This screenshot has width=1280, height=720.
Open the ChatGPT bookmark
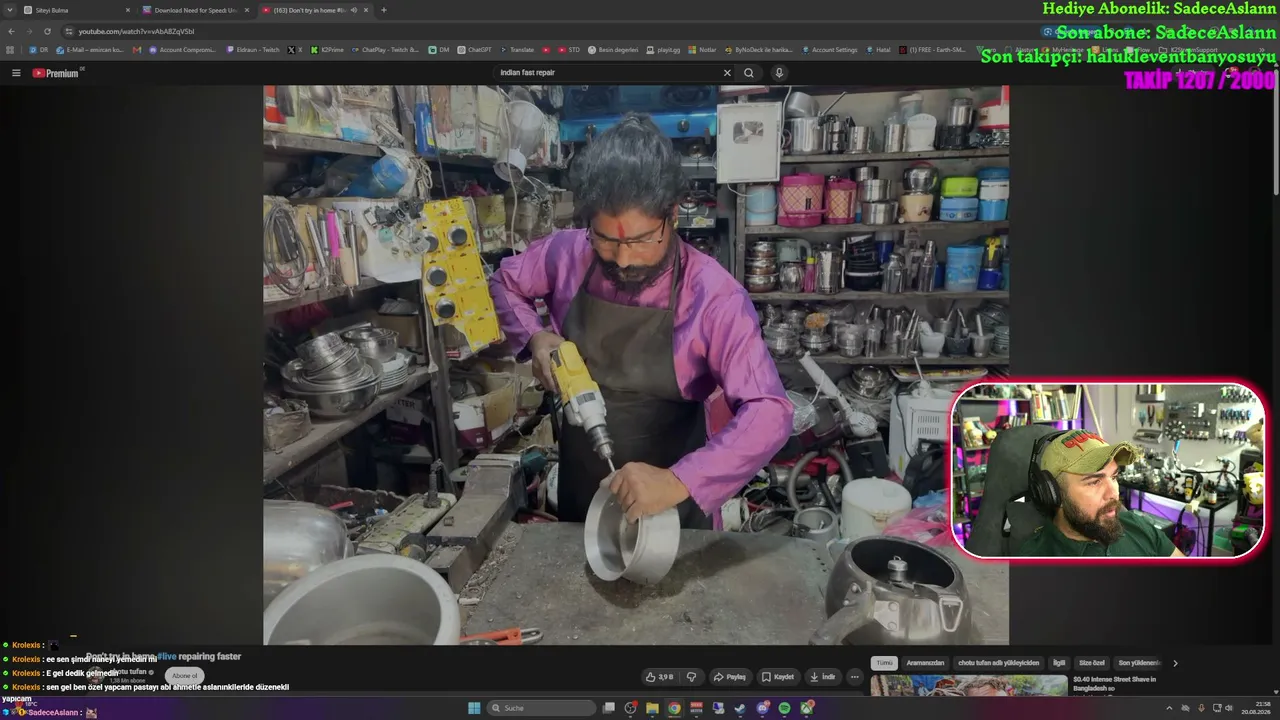pos(474,49)
